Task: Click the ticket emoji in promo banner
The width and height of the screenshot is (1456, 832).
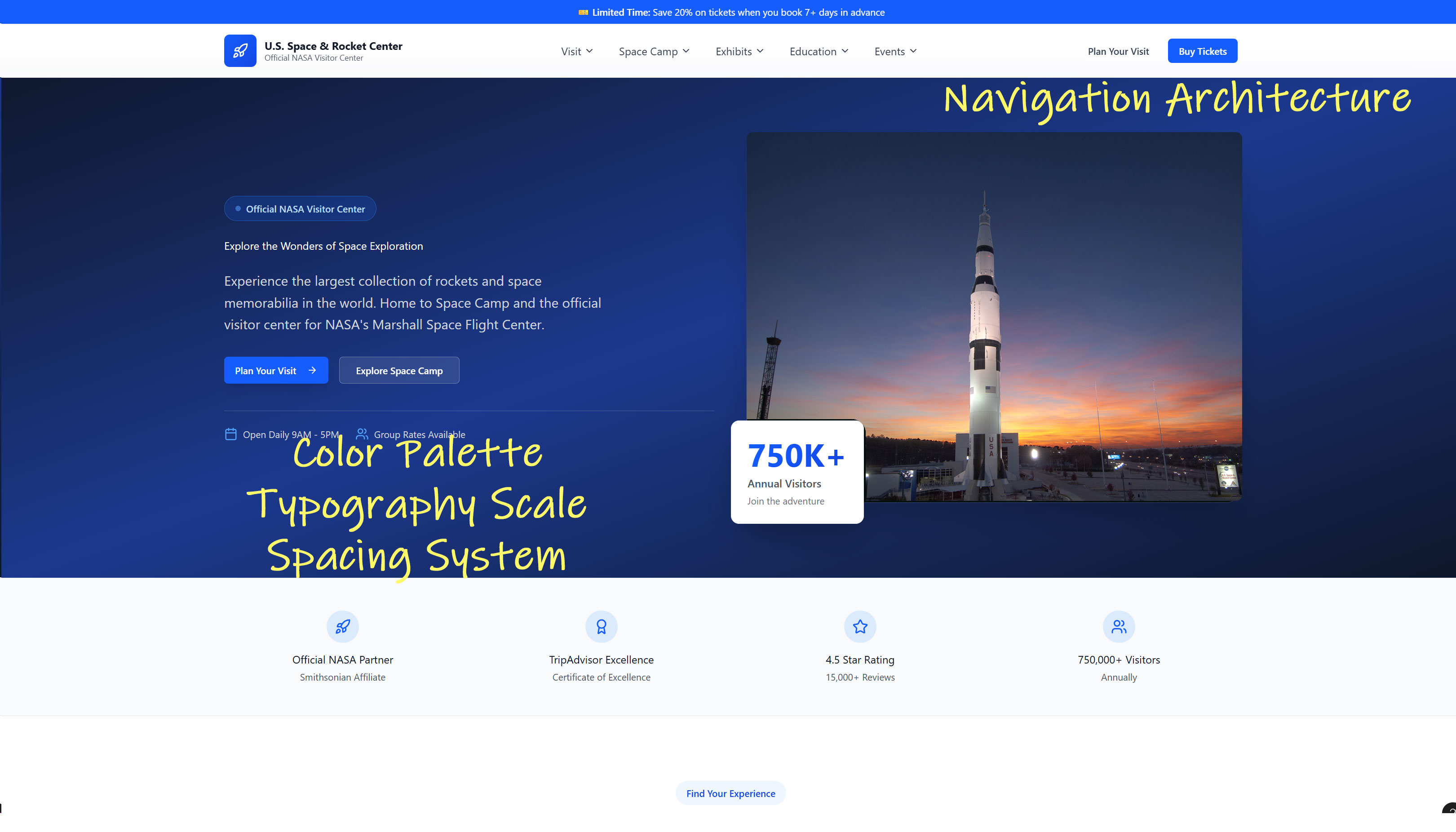Action: (583, 12)
